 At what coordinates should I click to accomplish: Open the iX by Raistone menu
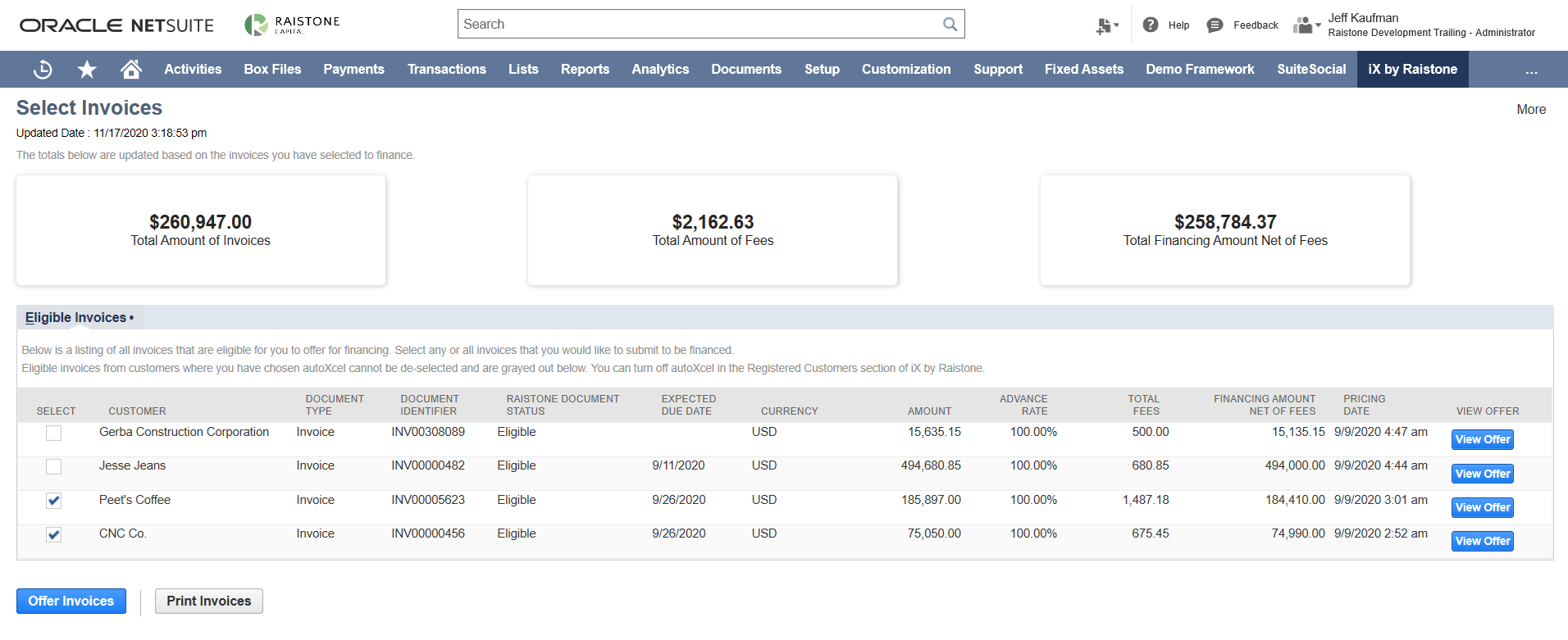pyautogui.click(x=1412, y=70)
